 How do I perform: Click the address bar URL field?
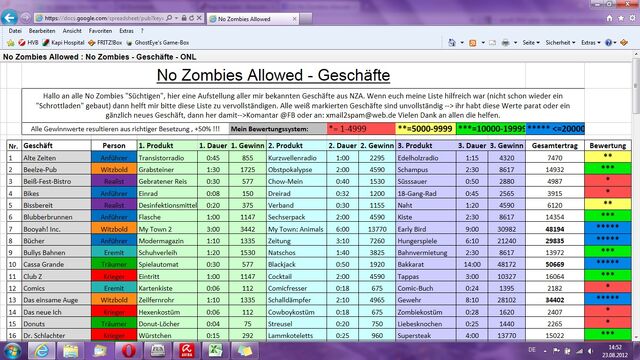pos(104,18)
